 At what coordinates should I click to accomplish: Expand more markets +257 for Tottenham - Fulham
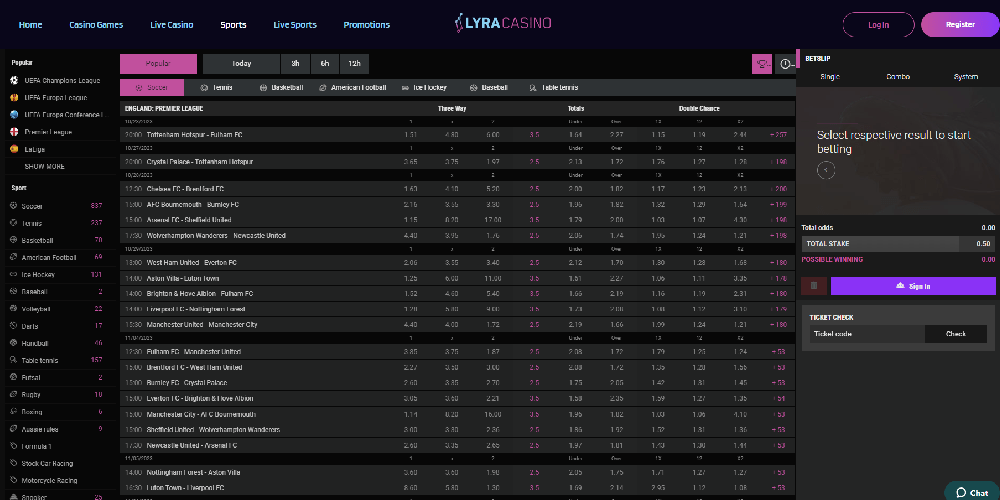coord(778,134)
